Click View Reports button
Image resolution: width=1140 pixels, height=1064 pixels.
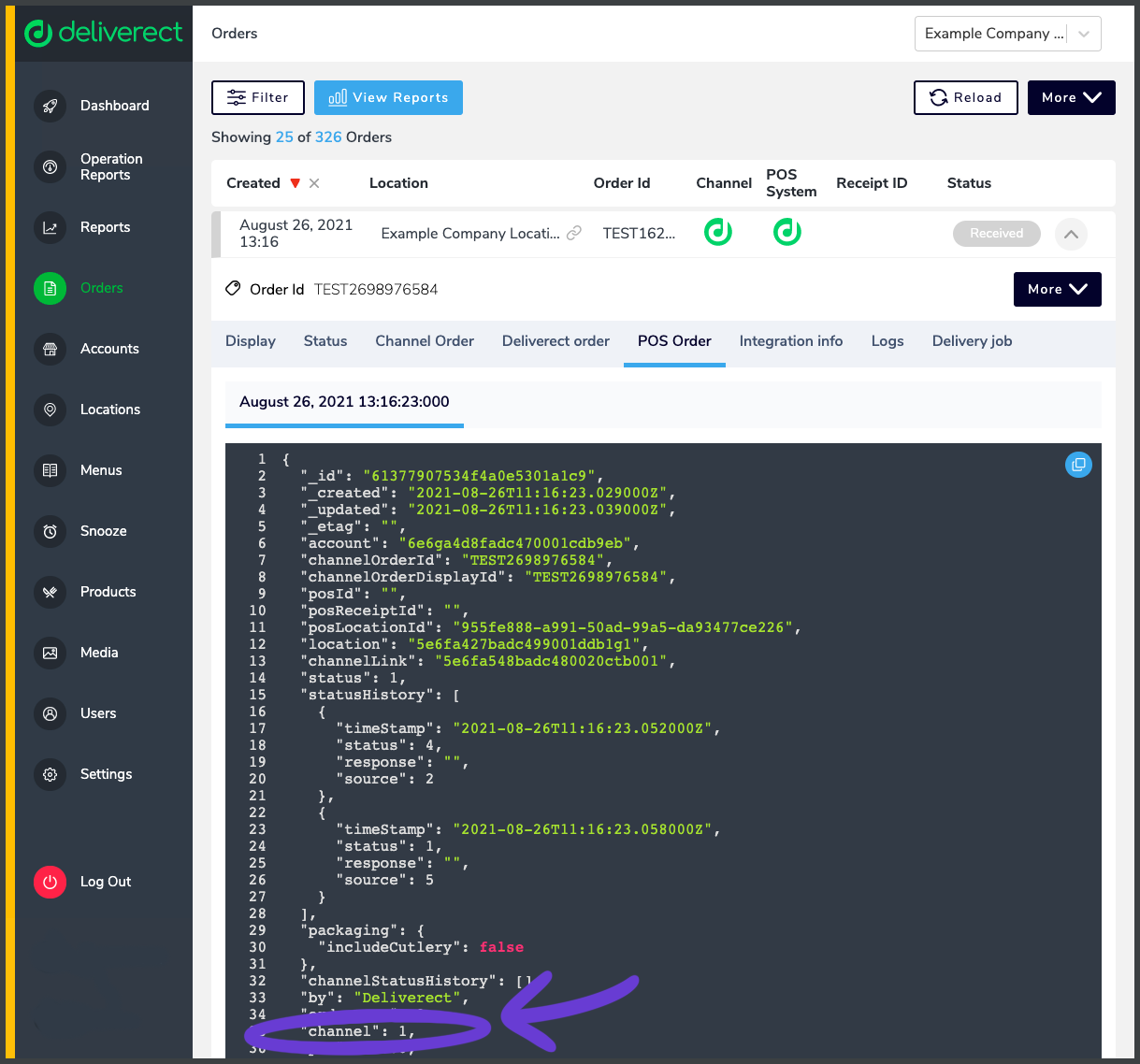pos(388,97)
